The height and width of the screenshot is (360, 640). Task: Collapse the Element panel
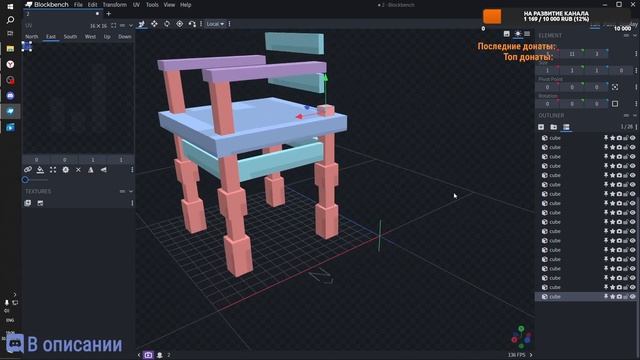click(635, 36)
